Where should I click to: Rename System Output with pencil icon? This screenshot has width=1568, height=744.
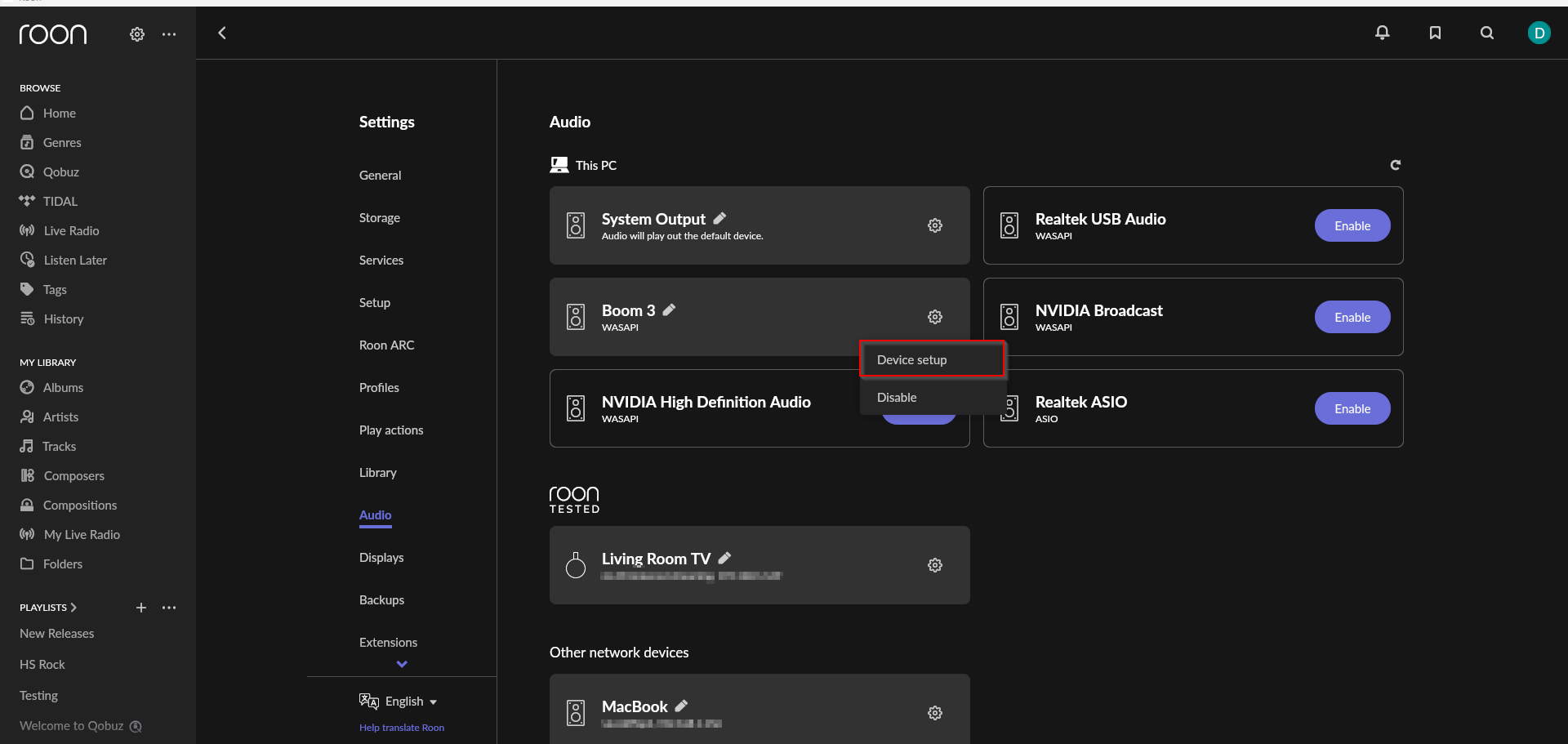point(719,218)
